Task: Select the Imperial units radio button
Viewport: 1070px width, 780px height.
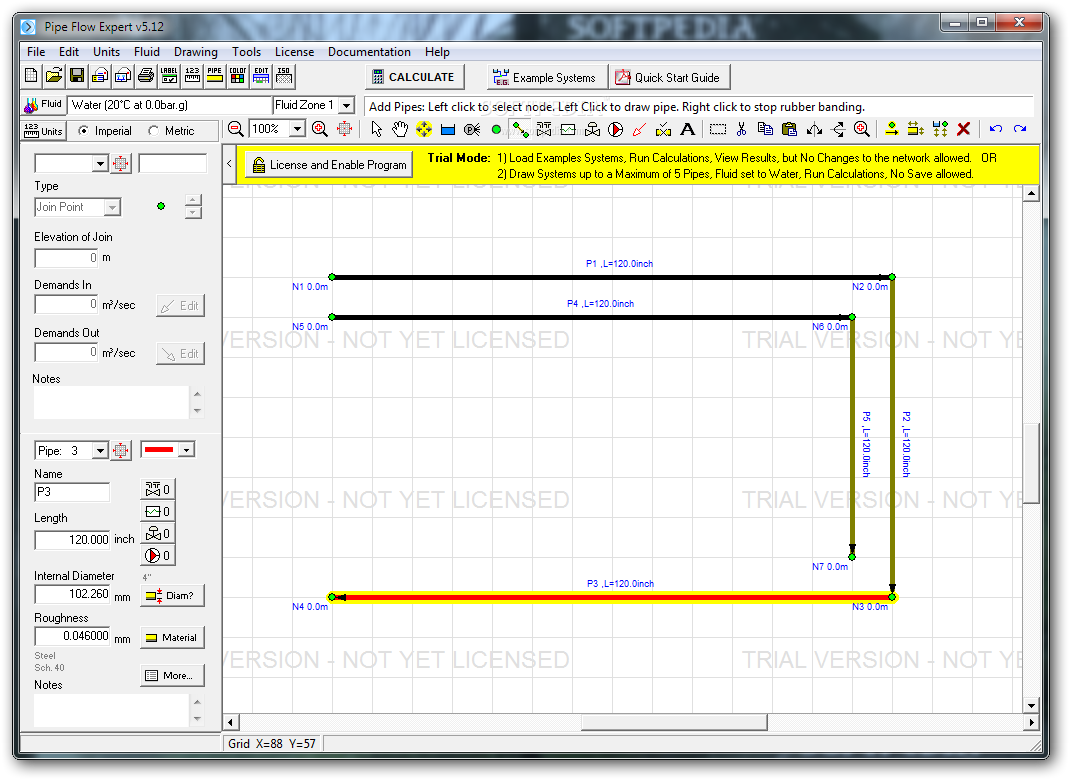Action: (83, 130)
